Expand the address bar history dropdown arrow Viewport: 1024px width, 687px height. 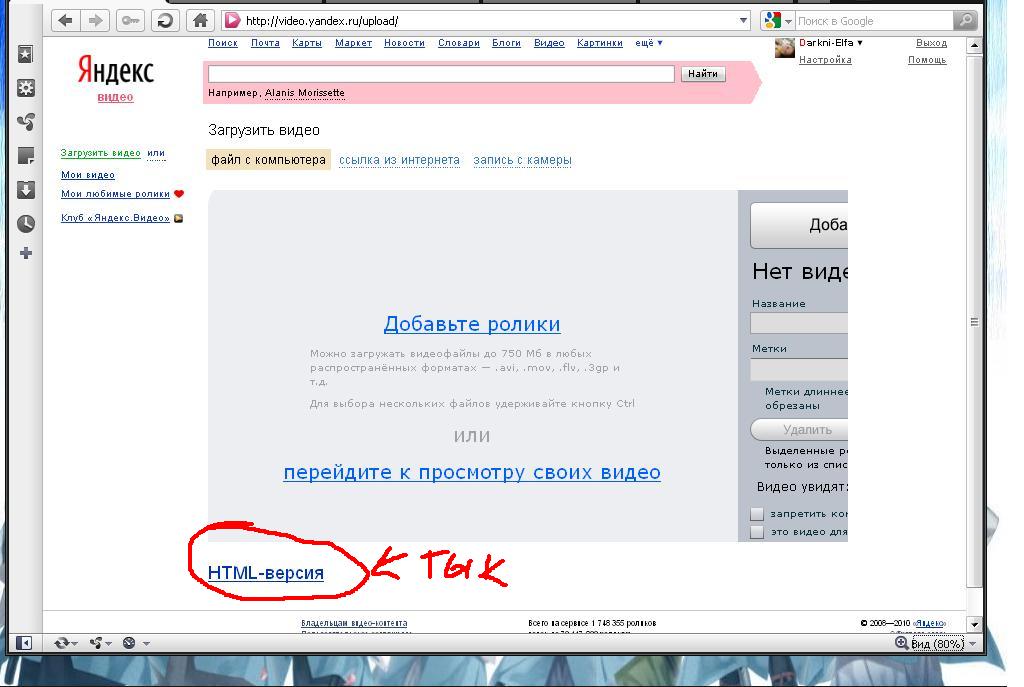tap(743, 21)
